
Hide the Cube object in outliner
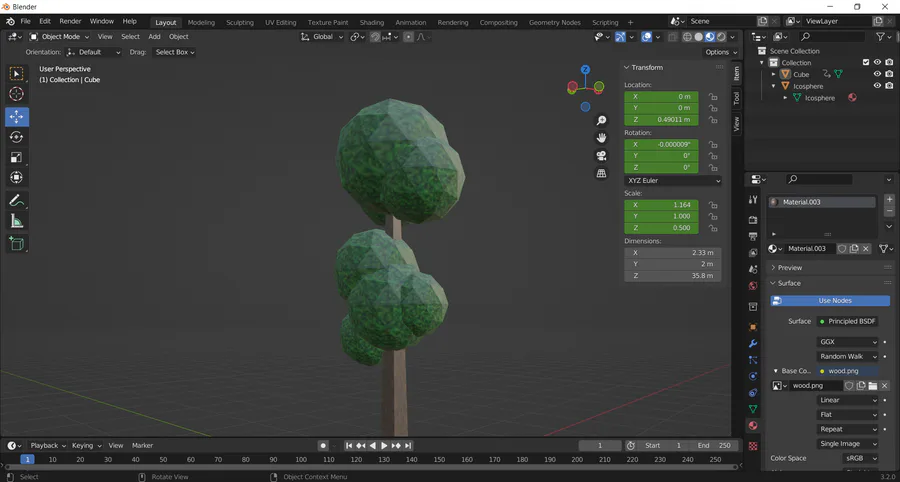pos(877,74)
